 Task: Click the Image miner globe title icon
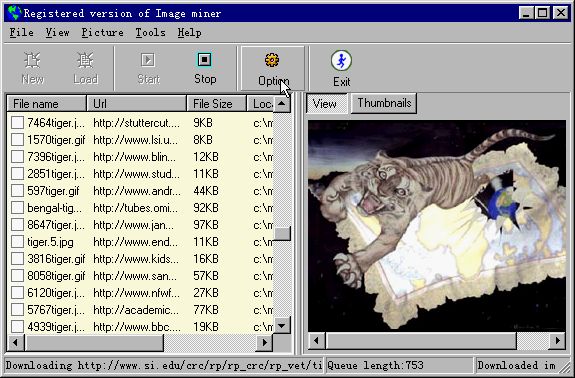[x=14, y=13]
